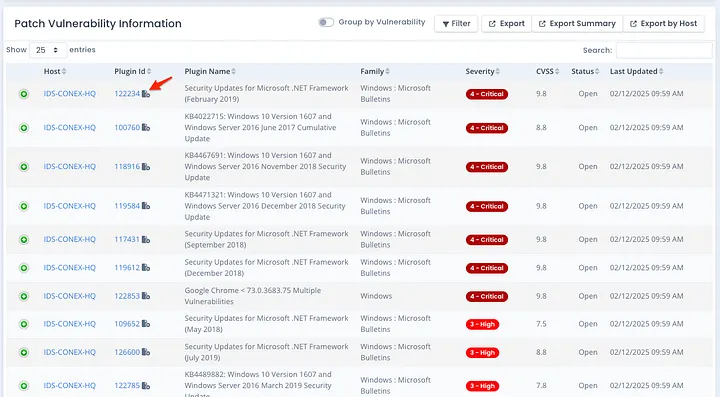Open details icon next to plugin 118916

click(146, 167)
